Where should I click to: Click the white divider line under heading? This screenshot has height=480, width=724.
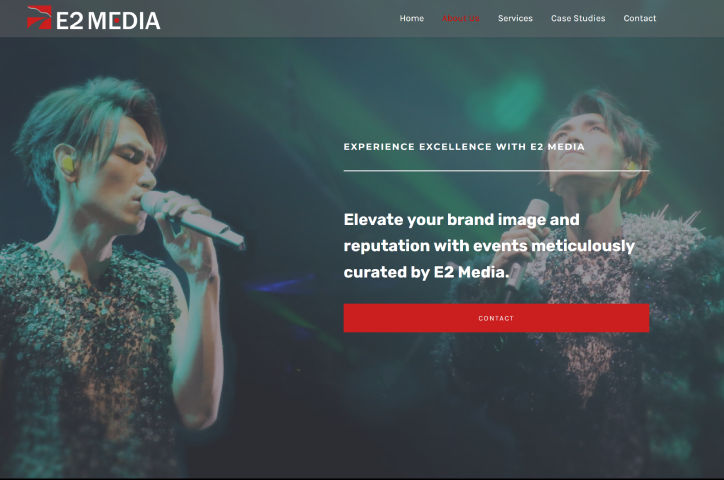[496, 171]
